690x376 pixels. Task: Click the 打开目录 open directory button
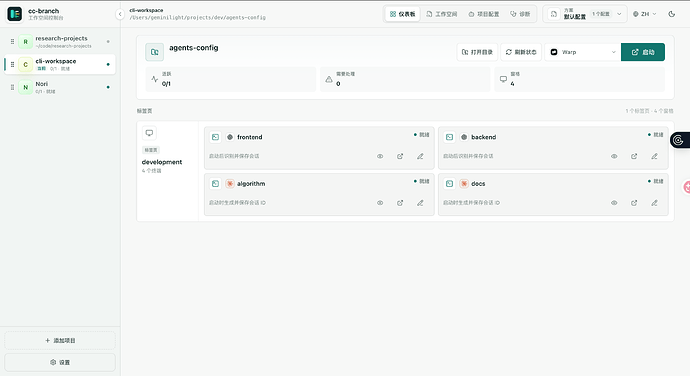point(477,52)
